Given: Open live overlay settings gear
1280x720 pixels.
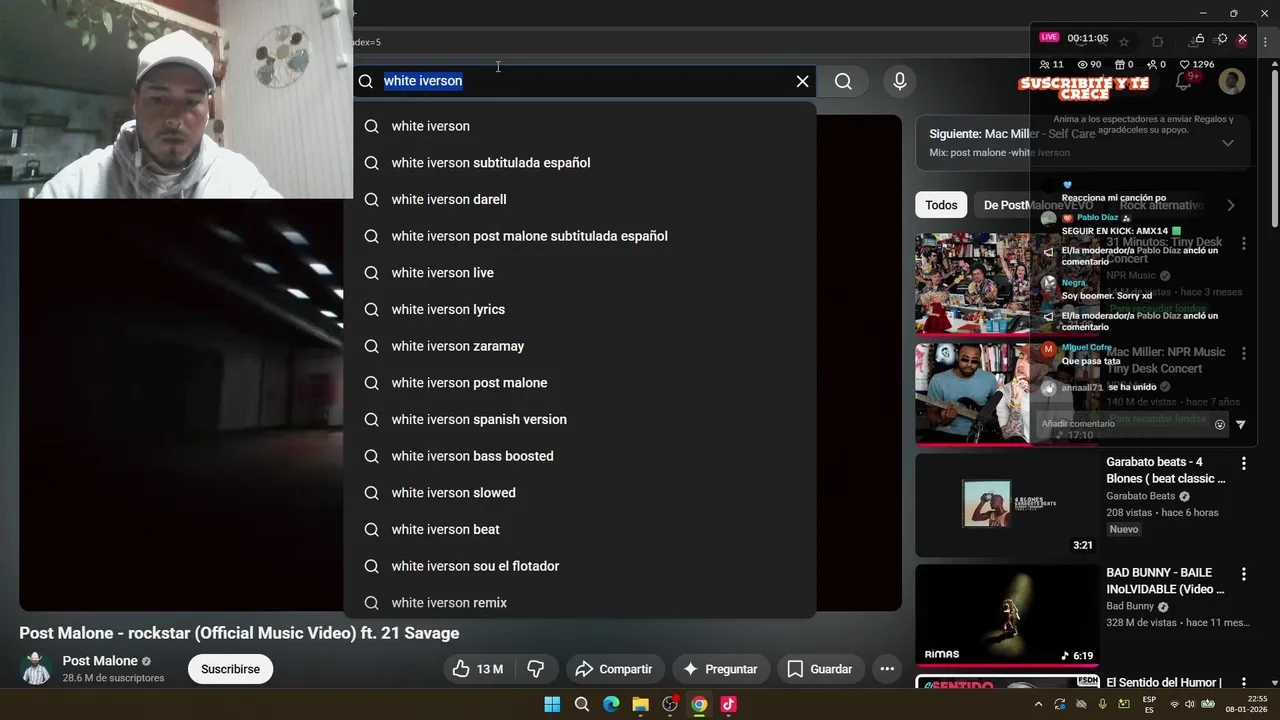Looking at the screenshot, I should coord(1222,39).
